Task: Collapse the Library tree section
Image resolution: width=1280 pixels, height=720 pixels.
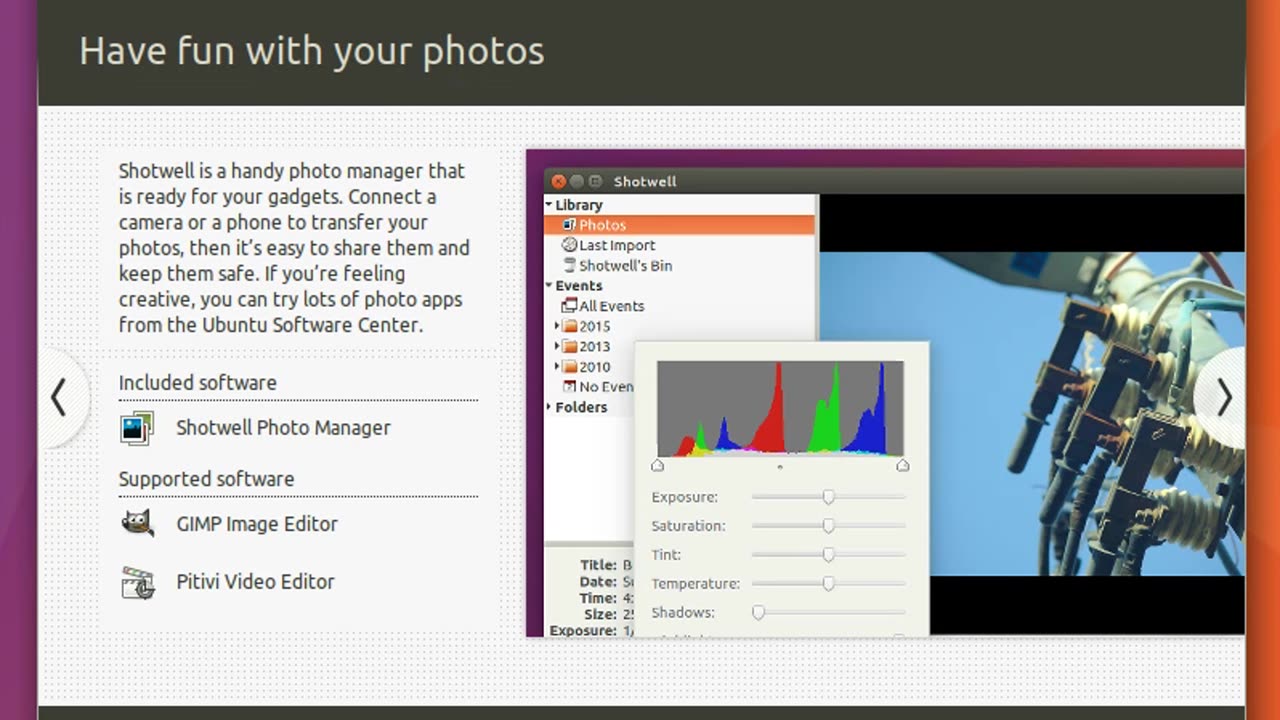Action: 549,205
